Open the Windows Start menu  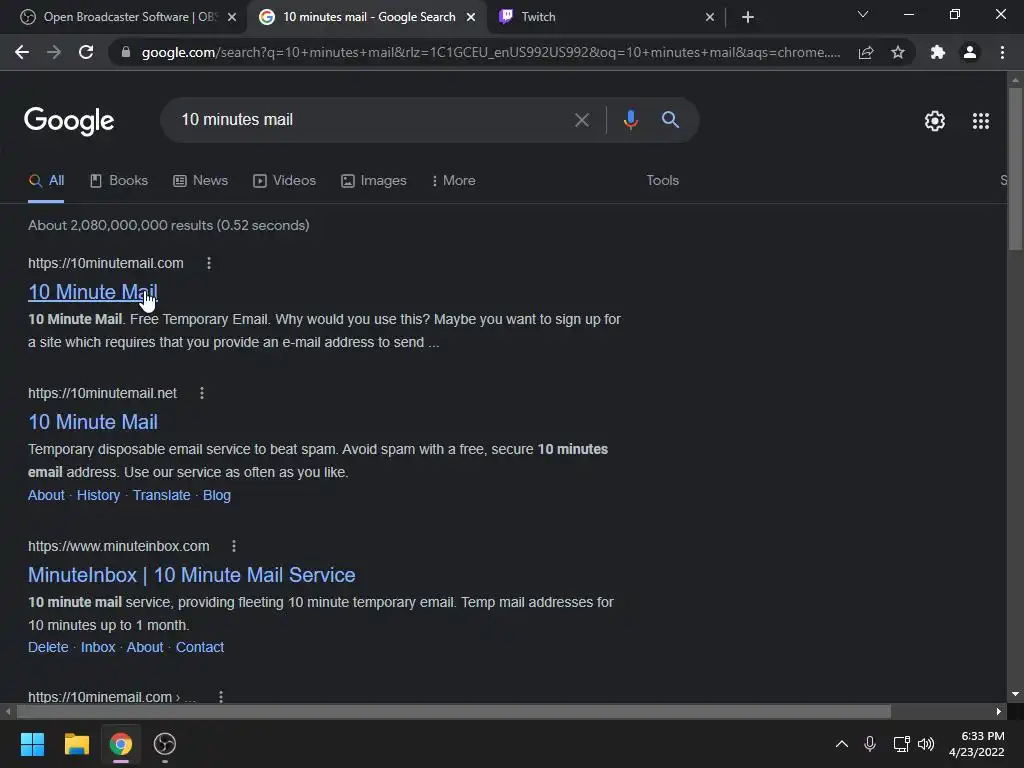[x=32, y=744]
